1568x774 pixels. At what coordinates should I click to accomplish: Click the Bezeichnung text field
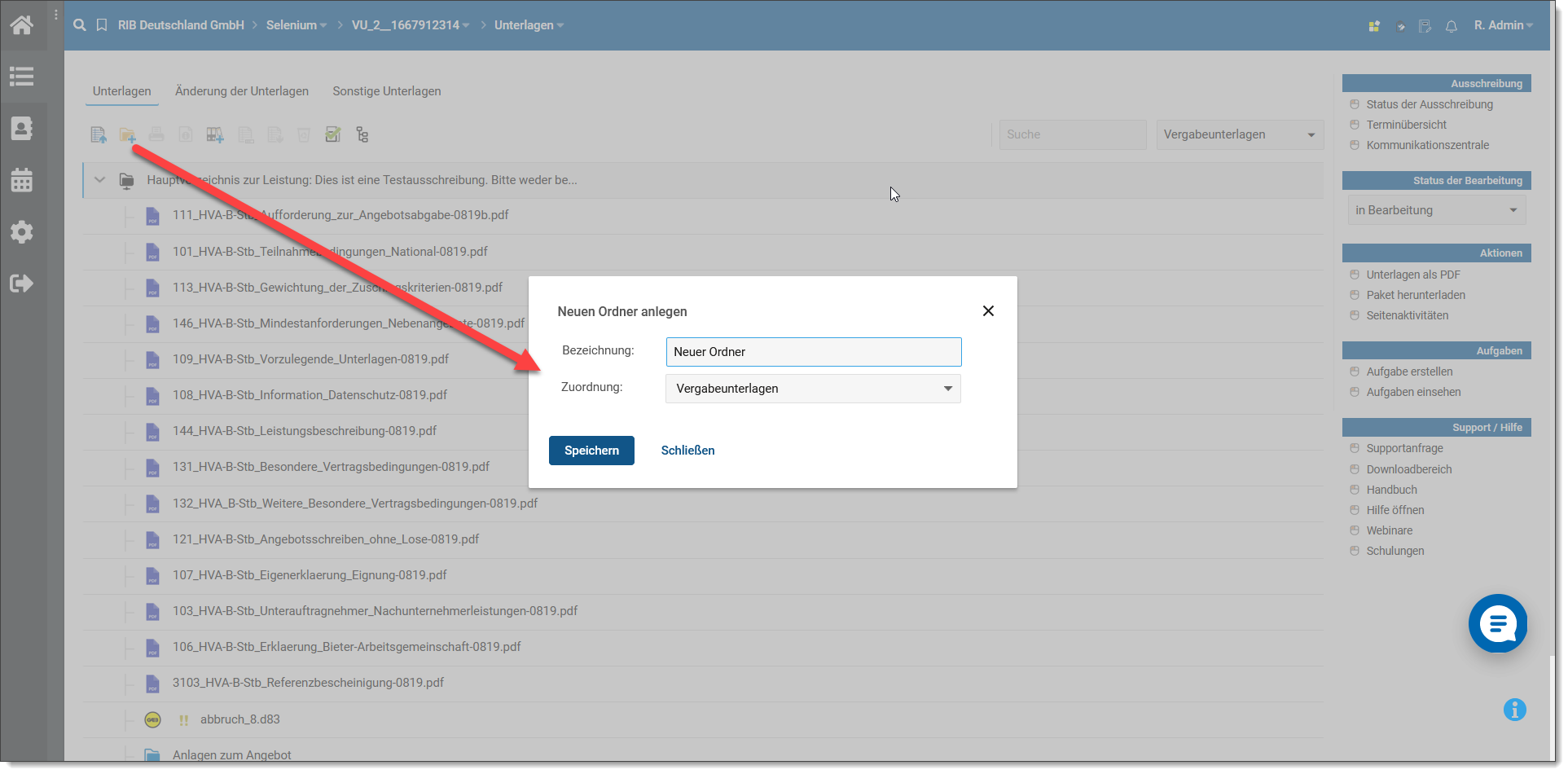click(x=813, y=352)
